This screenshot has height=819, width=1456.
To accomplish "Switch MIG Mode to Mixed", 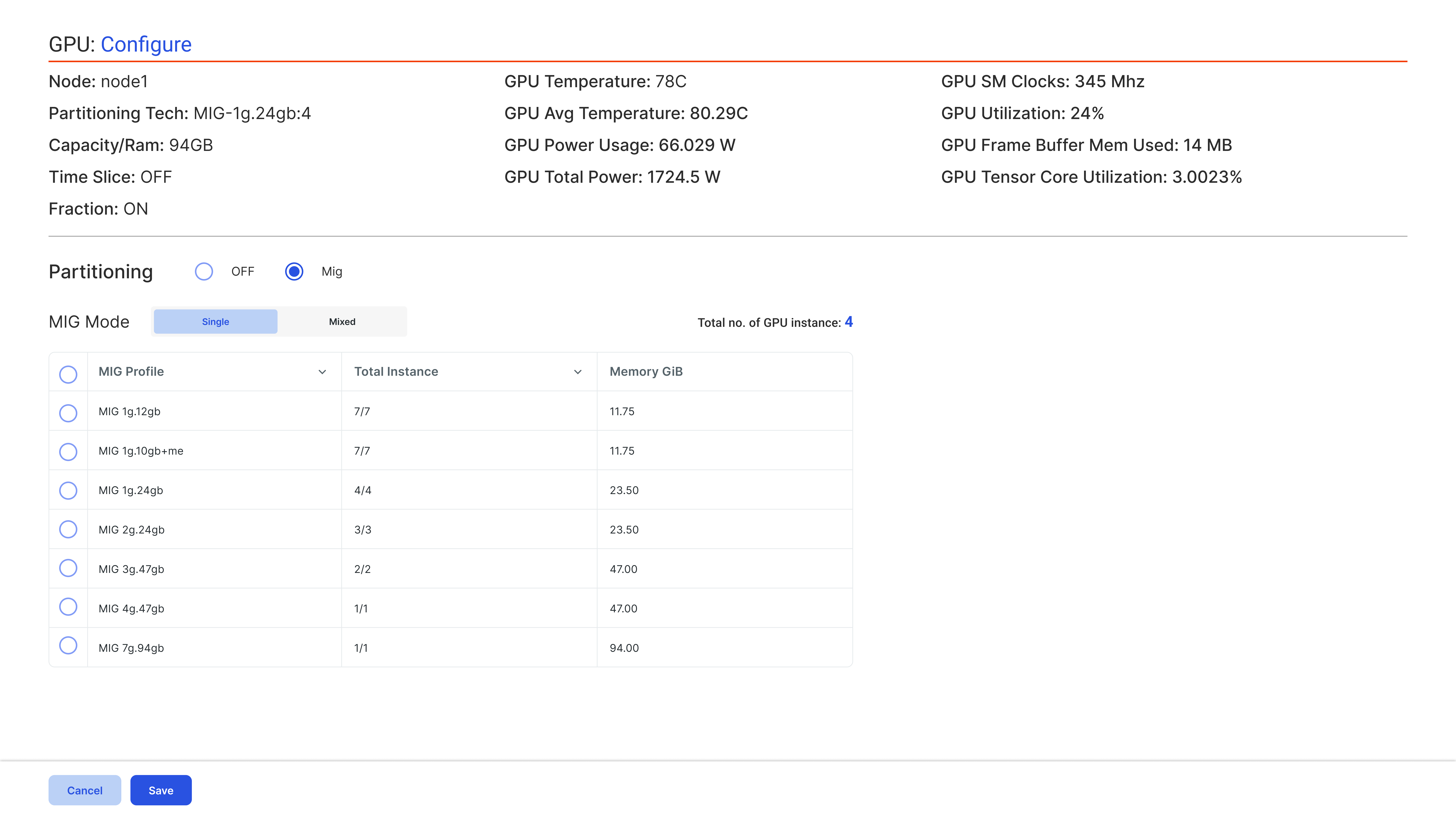I will tap(342, 322).
